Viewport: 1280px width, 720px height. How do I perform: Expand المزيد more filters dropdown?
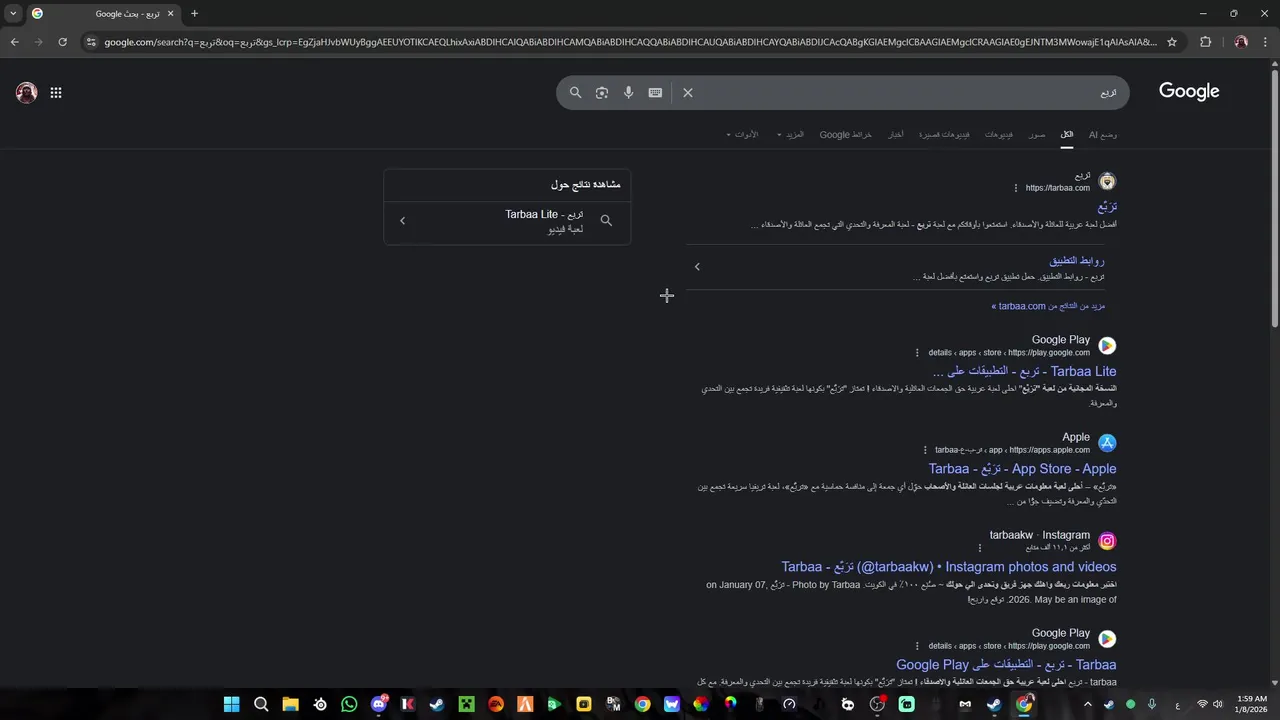pyautogui.click(x=790, y=134)
